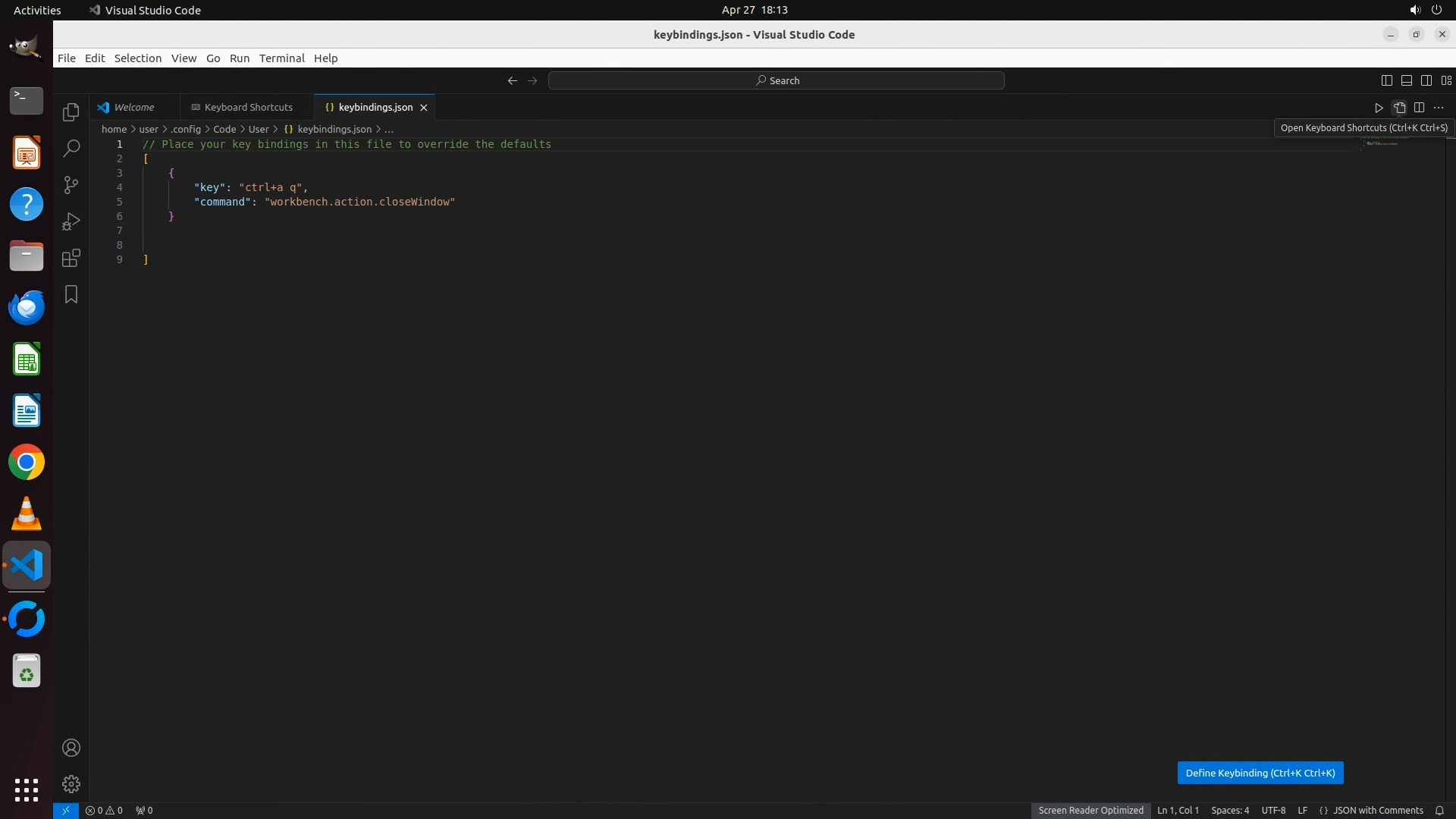Open the Search view in activity bar
The image size is (1456, 819).
[x=71, y=149]
